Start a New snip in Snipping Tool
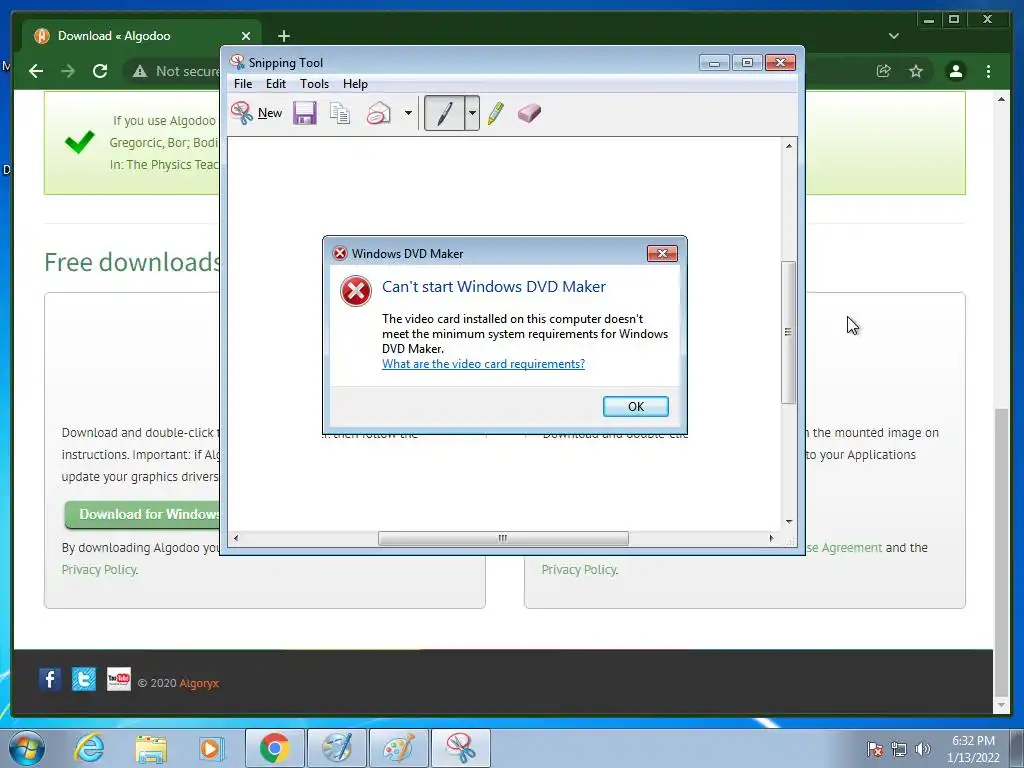The width and height of the screenshot is (1024, 768). pos(256,113)
